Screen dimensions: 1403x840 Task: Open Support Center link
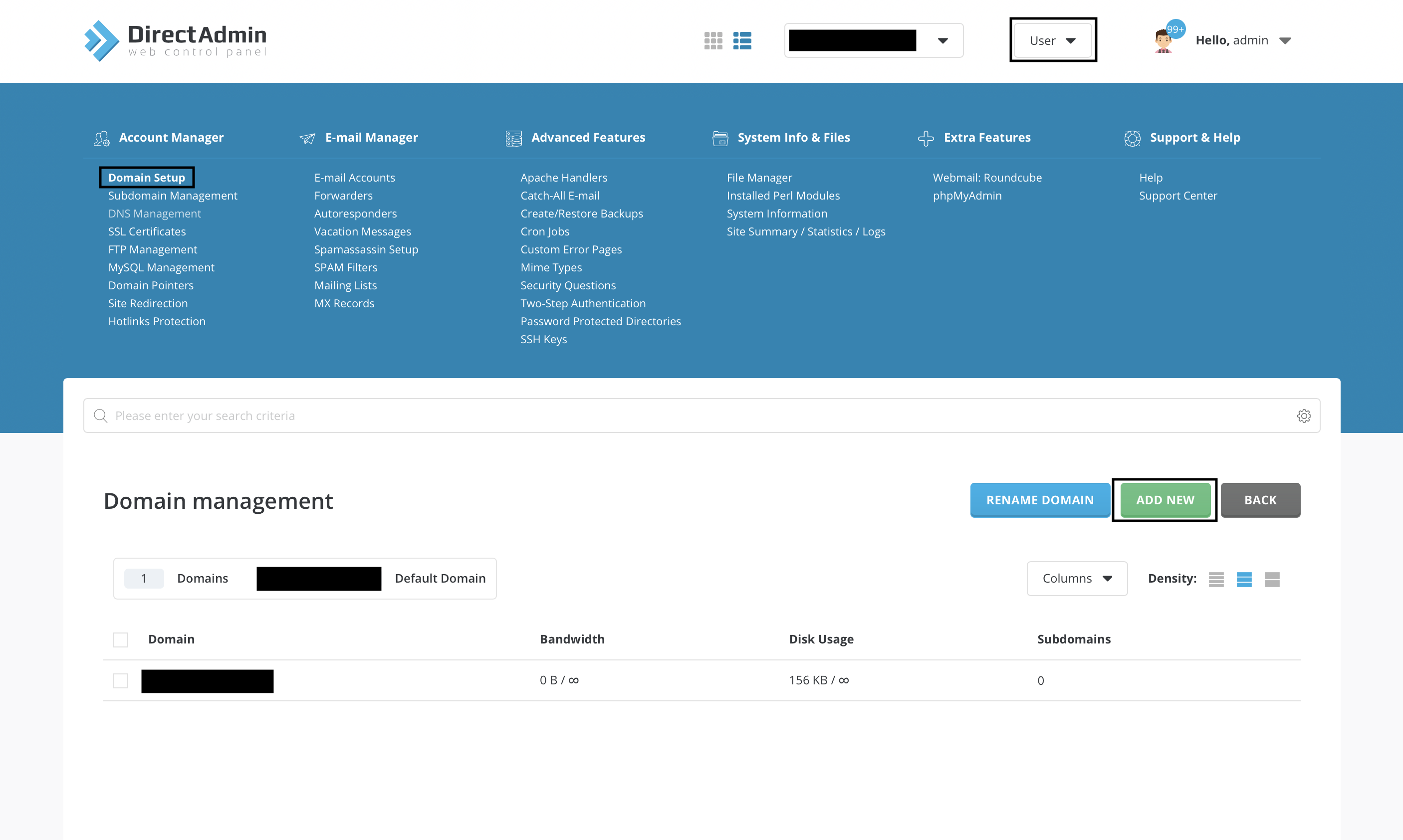pyautogui.click(x=1178, y=196)
